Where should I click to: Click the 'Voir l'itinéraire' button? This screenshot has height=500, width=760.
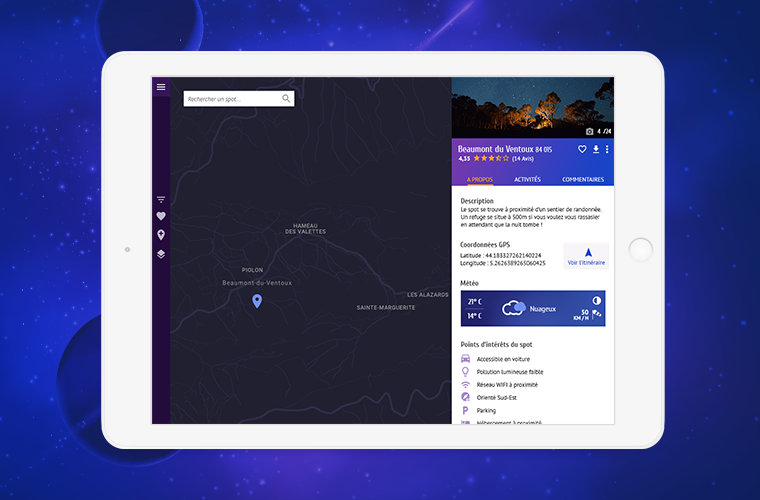pyautogui.click(x=586, y=256)
